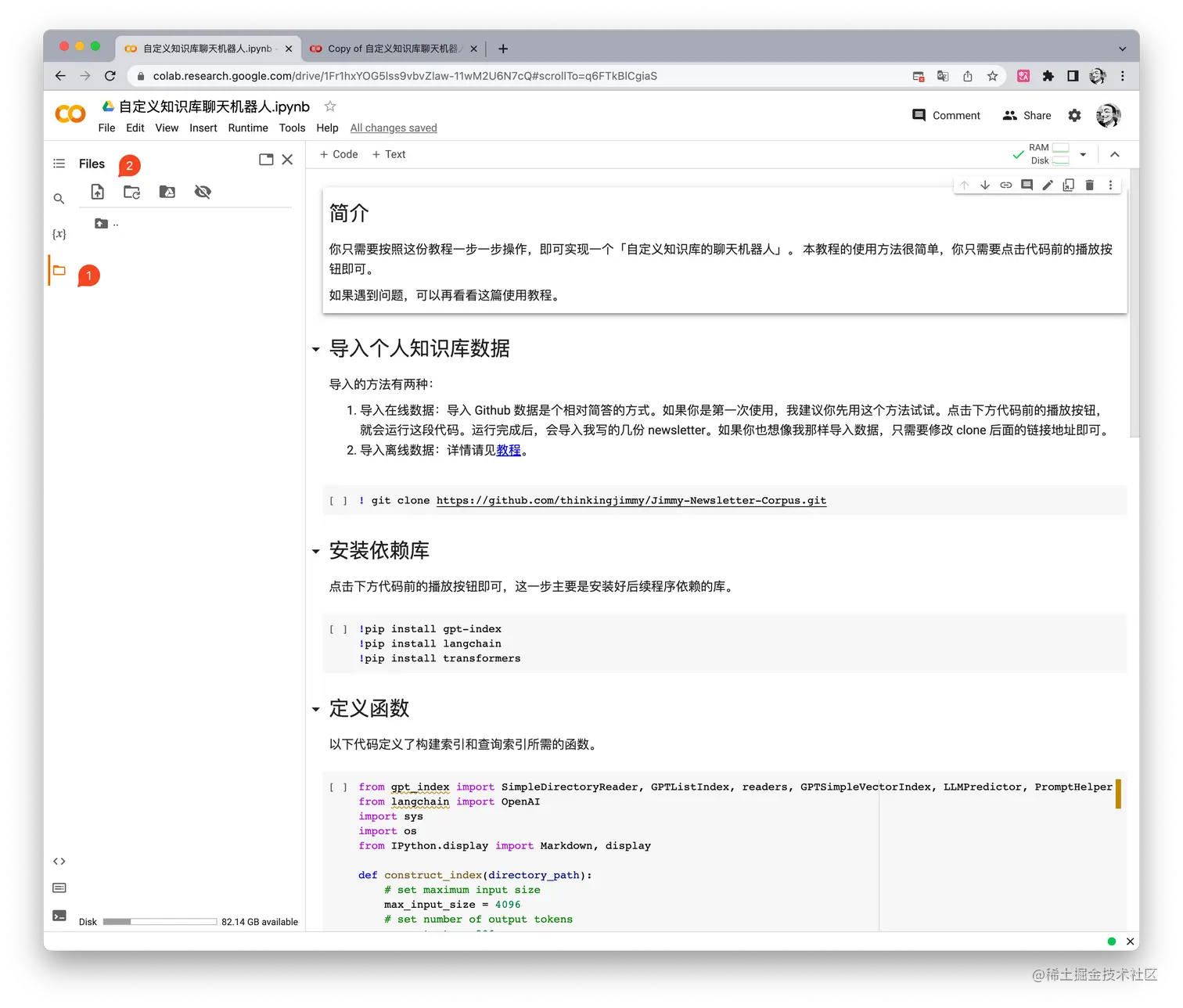Add a Code cell

coord(339,154)
